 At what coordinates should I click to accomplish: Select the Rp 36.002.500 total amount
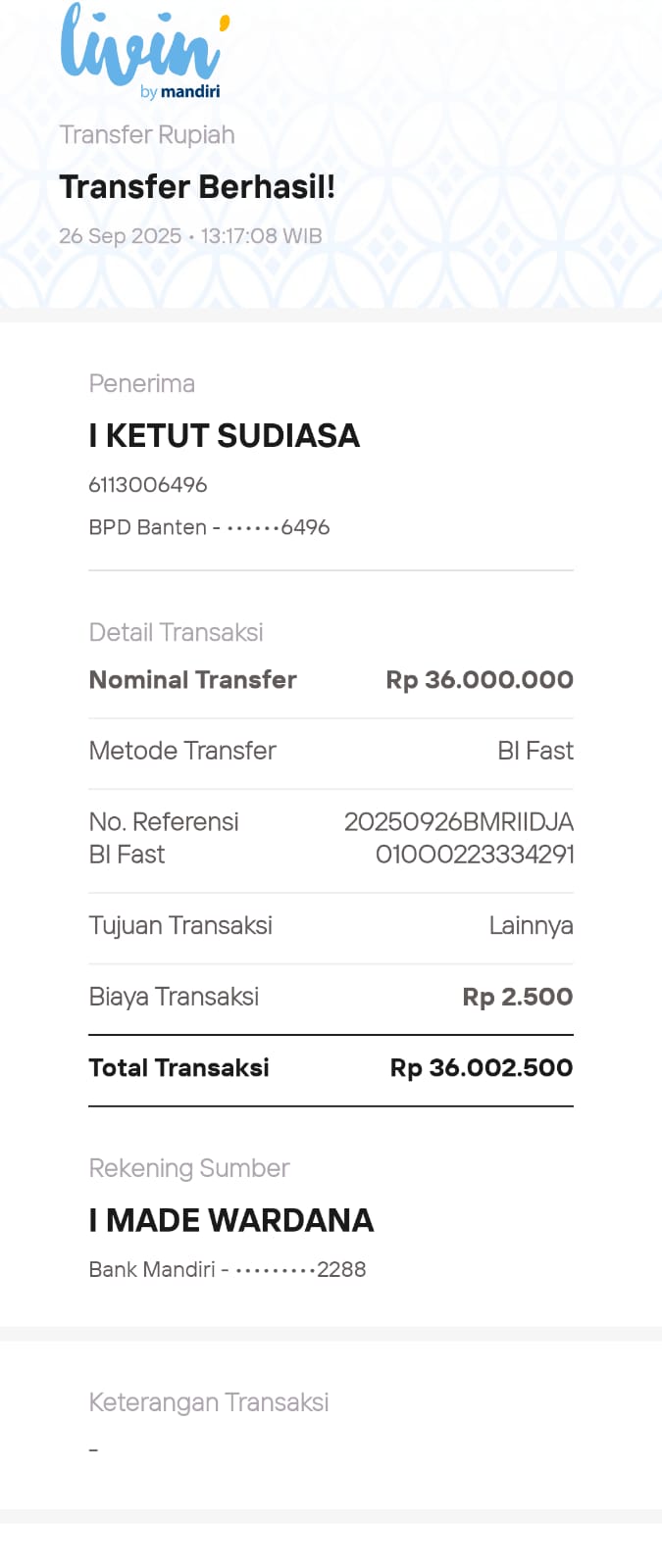pos(482,1068)
